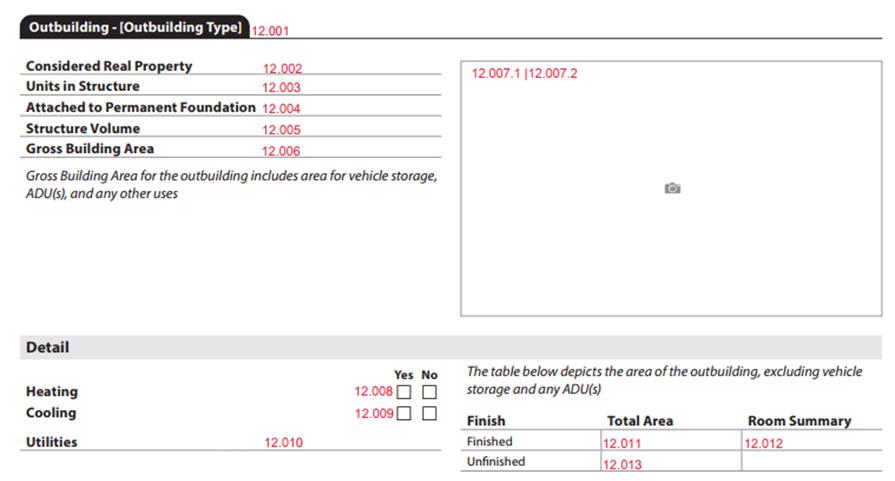Click Attached to Permanent Foundation value 12.004
The height and width of the screenshot is (481, 895).
tap(281, 108)
